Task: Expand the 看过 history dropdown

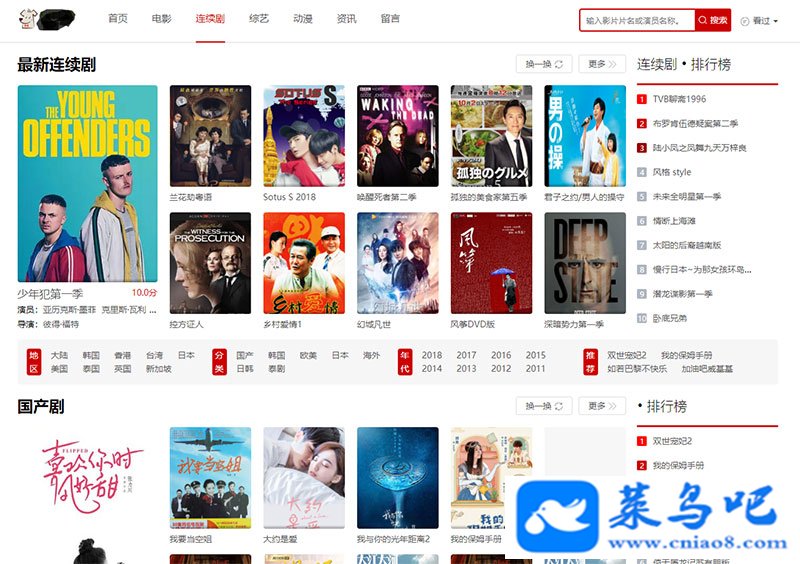Action: (759, 21)
